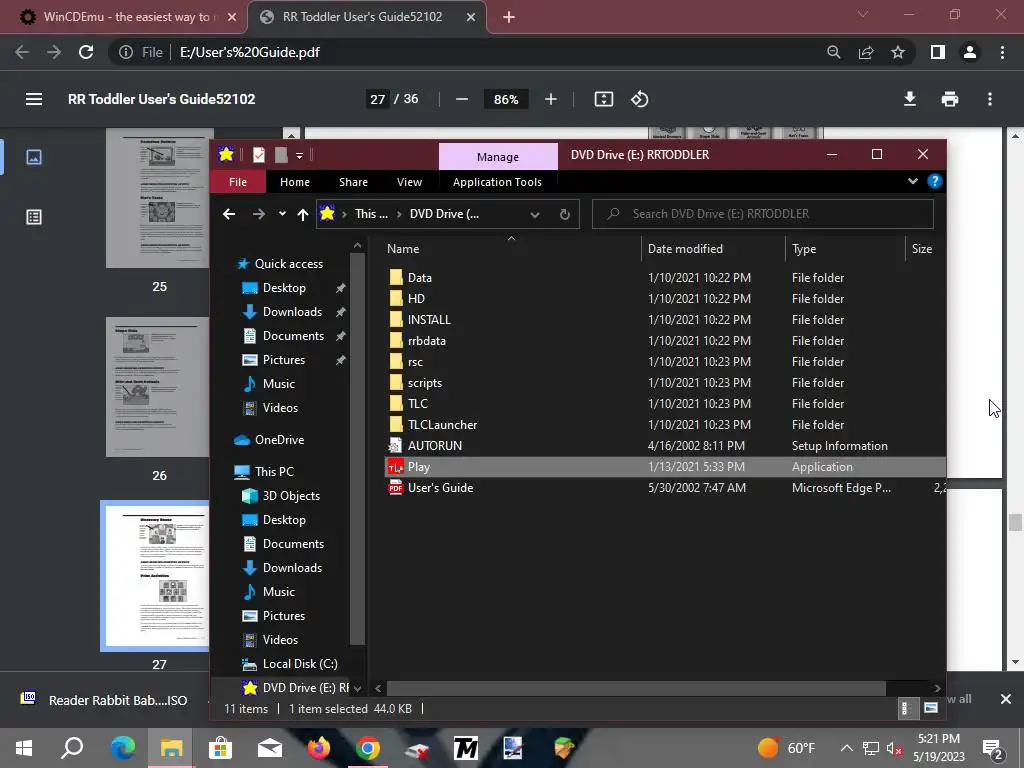Go up one folder level
This screenshot has height=768, width=1024.
pyautogui.click(x=302, y=214)
